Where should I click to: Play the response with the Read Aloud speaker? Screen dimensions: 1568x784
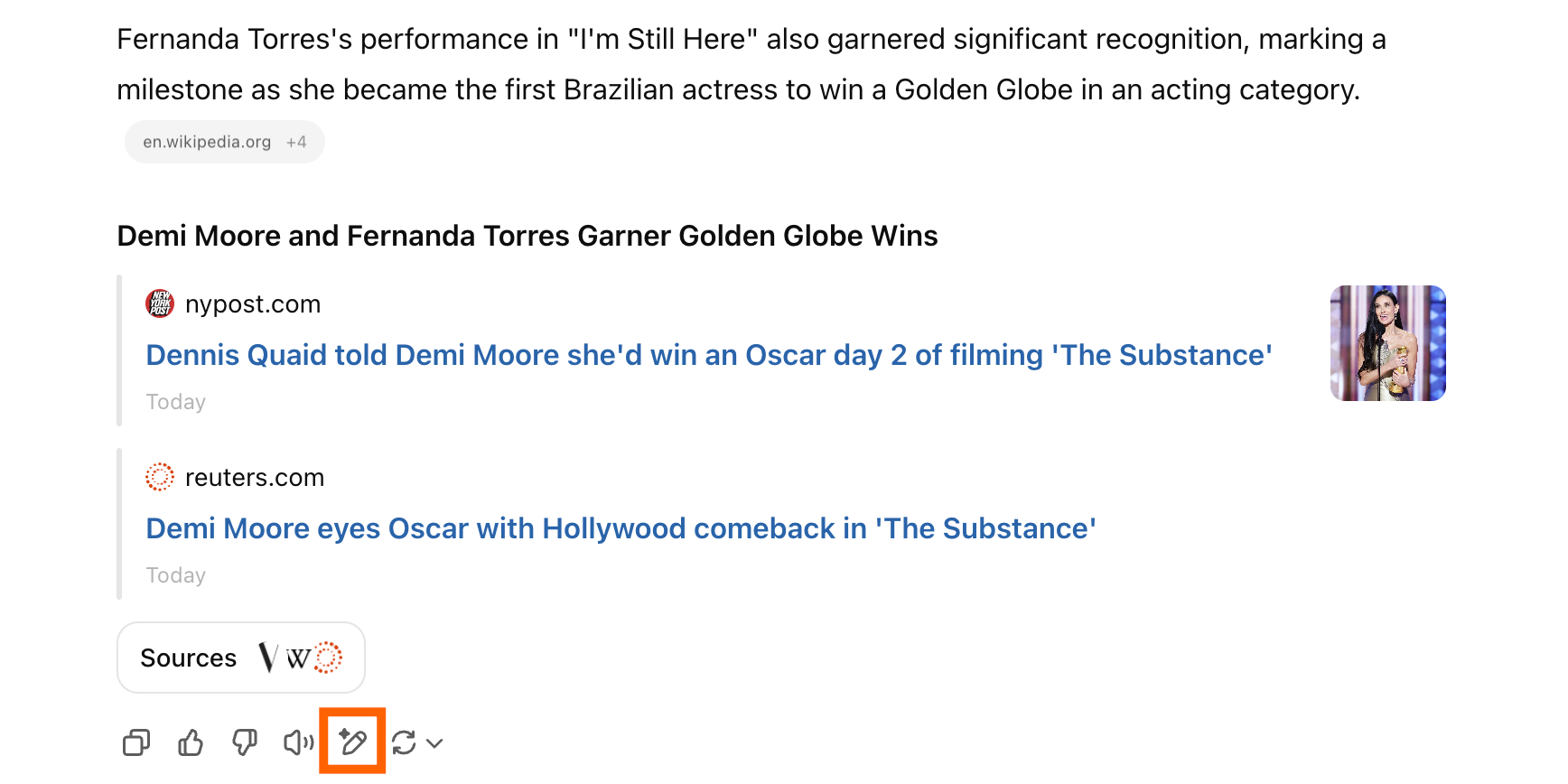click(x=298, y=743)
